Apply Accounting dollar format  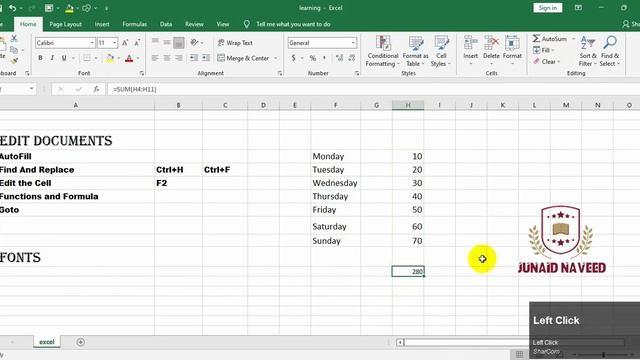point(293,58)
